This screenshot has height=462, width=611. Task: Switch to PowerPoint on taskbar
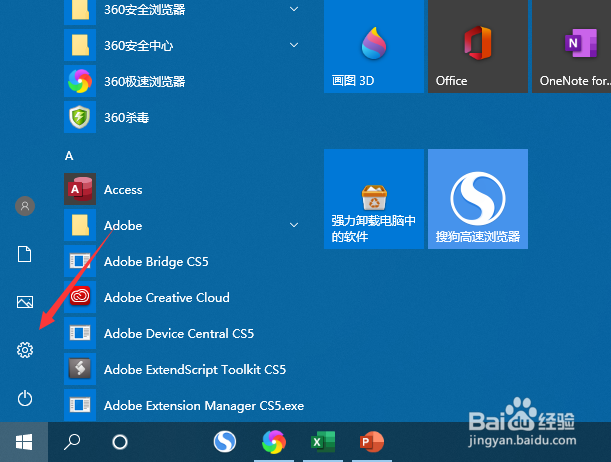[x=372, y=442]
